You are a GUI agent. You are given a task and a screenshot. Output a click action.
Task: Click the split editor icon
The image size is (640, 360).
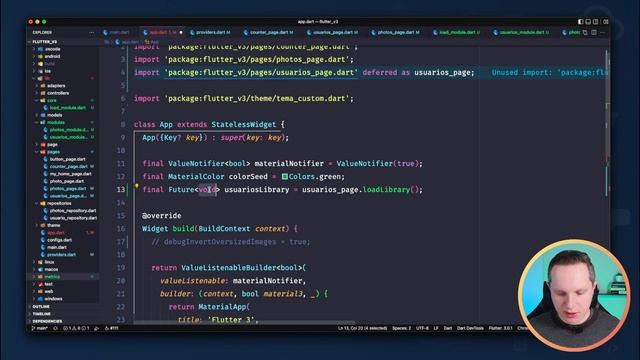[594, 32]
